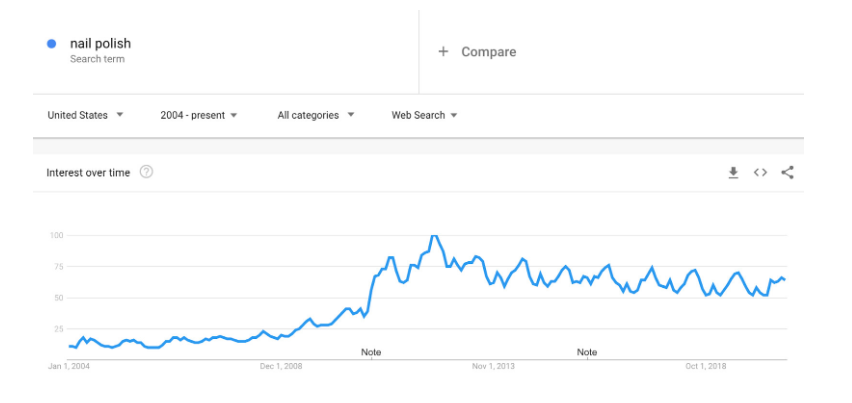Share the interest over time chart

787,173
